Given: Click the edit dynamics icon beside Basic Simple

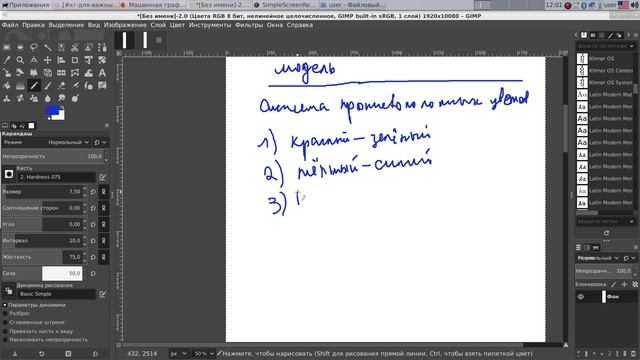Looking at the screenshot, I should (102, 294).
